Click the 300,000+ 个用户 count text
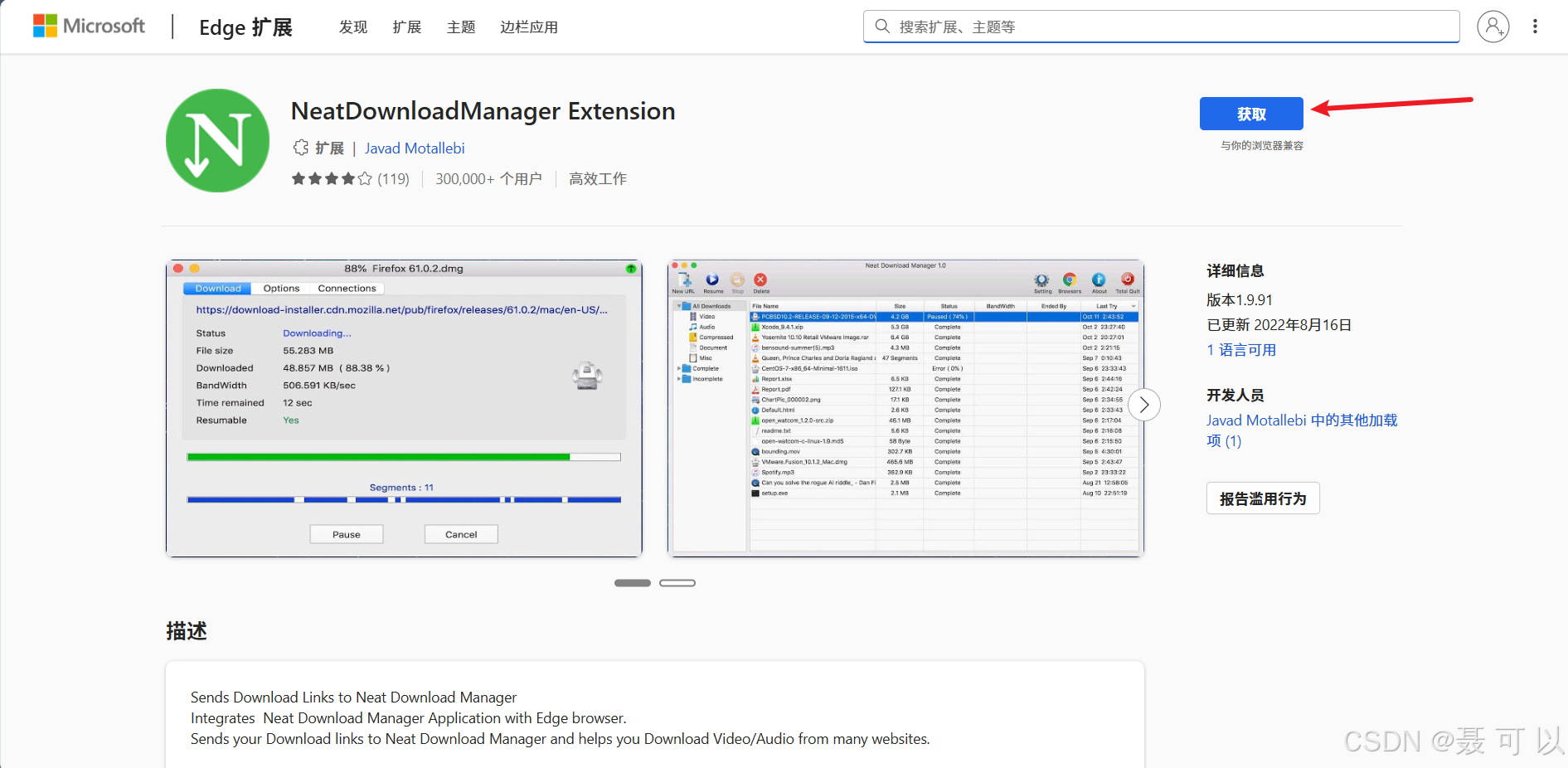 488,179
